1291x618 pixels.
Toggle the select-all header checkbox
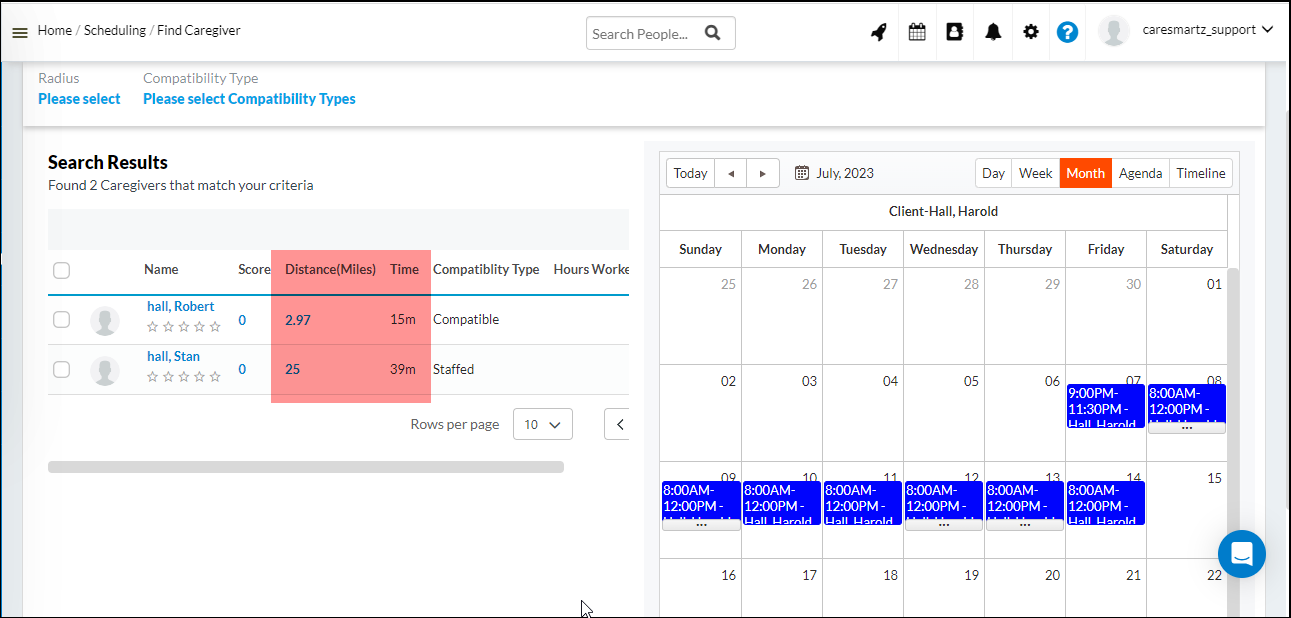(62, 270)
